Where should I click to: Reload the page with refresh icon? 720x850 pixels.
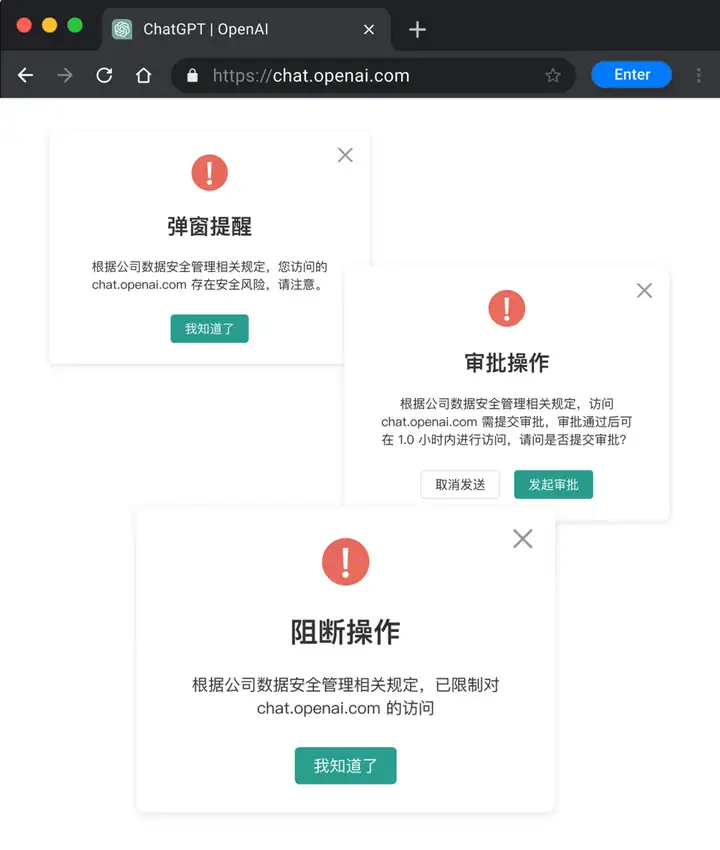pyautogui.click(x=104, y=75)
